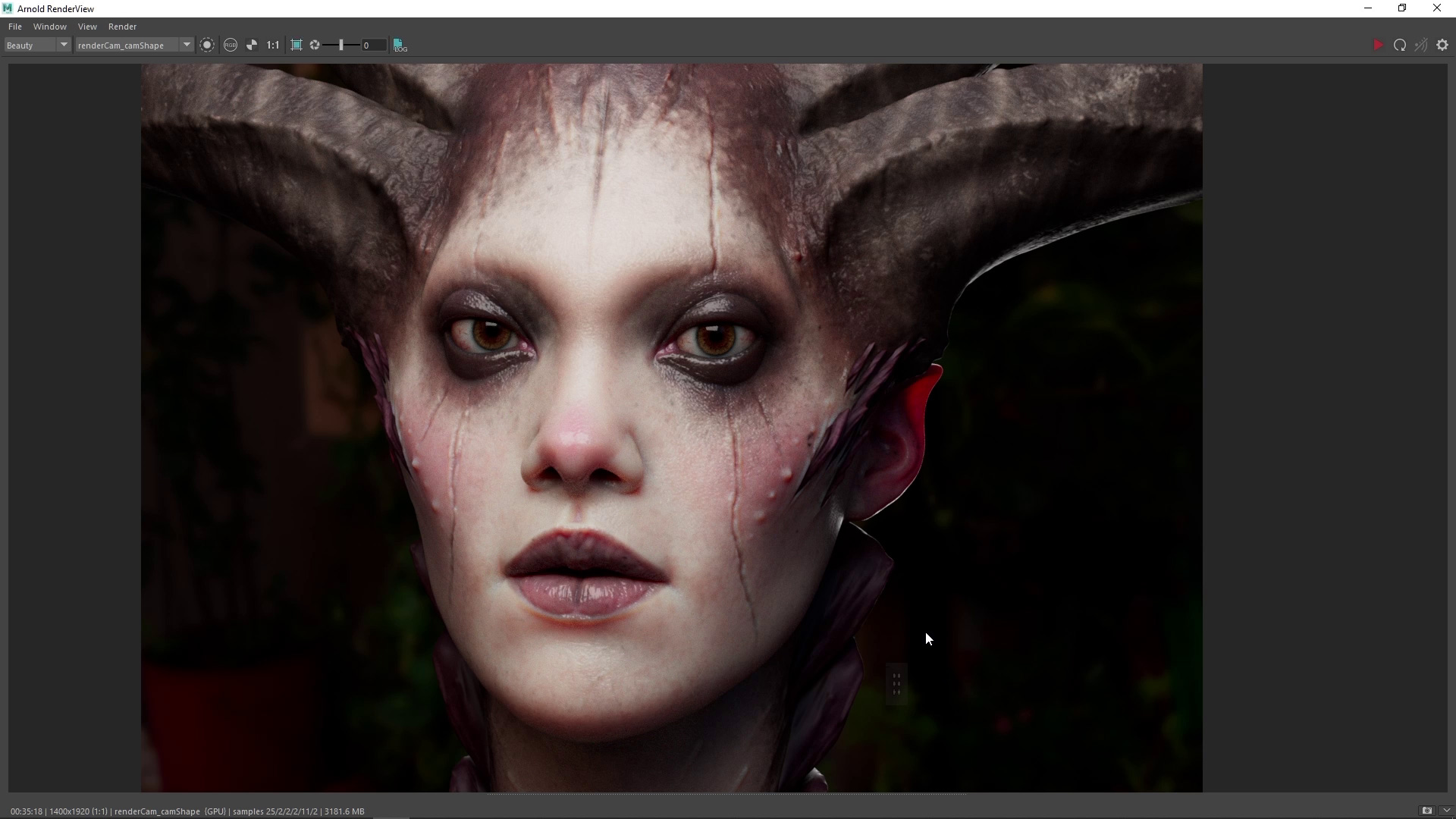Open the renderCam_camShape camera dropdown
The width and height of the screenshot is (1456, 819).
coord(186,45)
